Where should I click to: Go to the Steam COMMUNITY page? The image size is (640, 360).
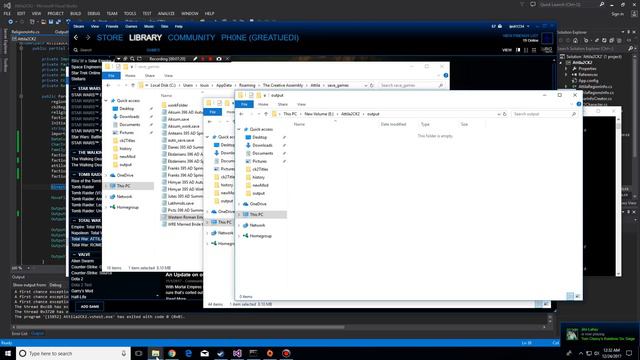click(x=191, y=38)
